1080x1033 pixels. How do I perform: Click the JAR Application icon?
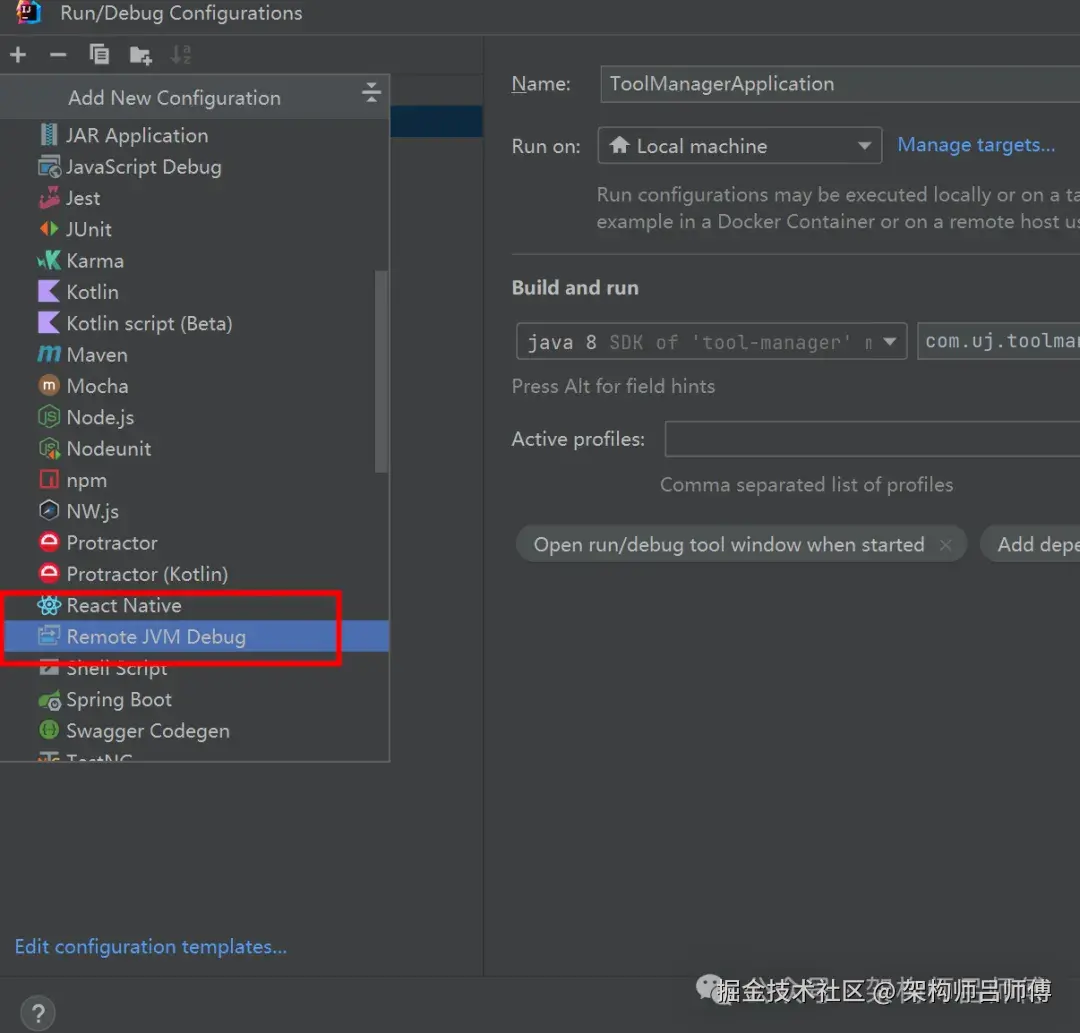coord(49,135)
